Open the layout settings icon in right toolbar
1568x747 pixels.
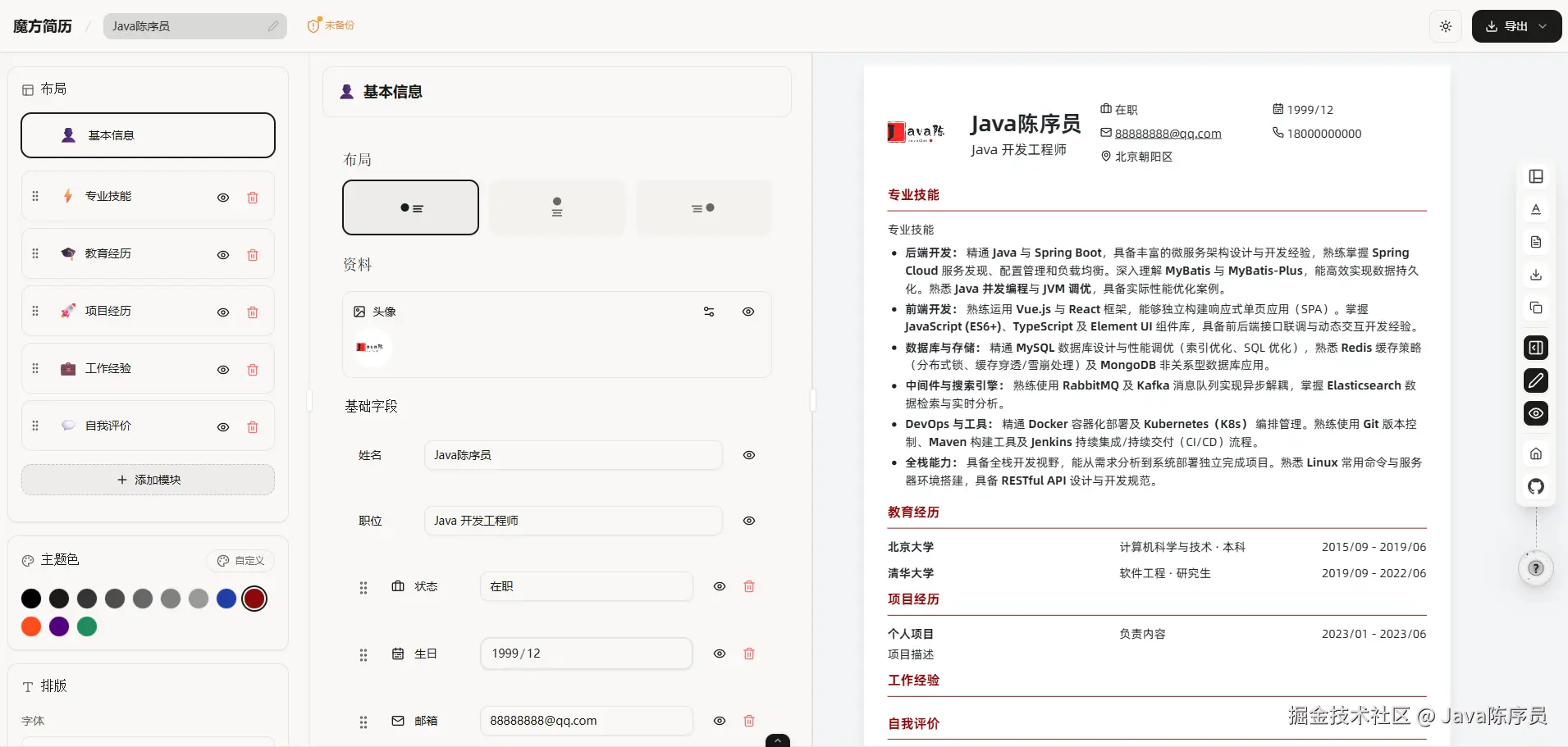point(1536,176)
